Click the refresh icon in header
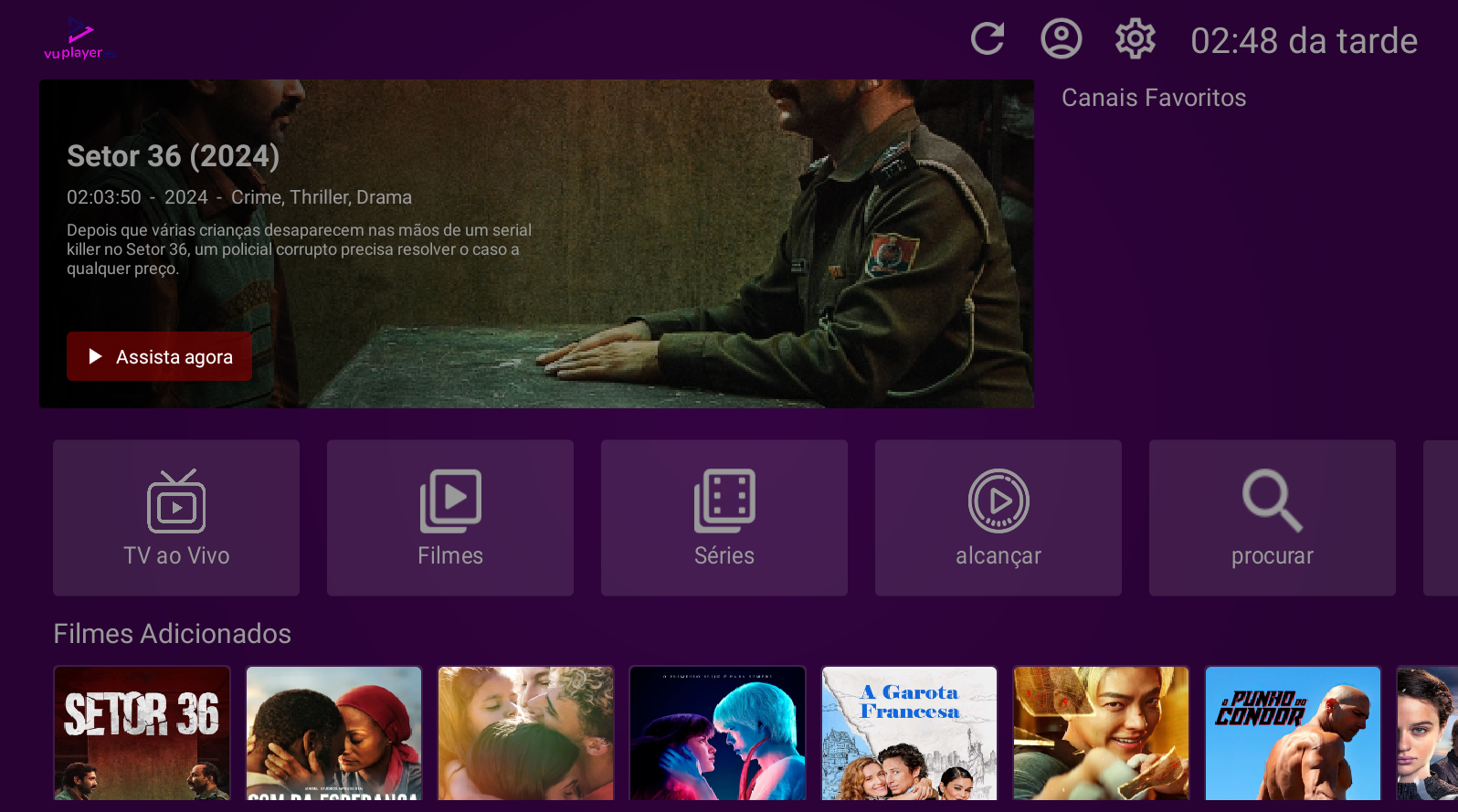Image resolution: width=1458 pixels, height=812 pixels. [988, 39]
